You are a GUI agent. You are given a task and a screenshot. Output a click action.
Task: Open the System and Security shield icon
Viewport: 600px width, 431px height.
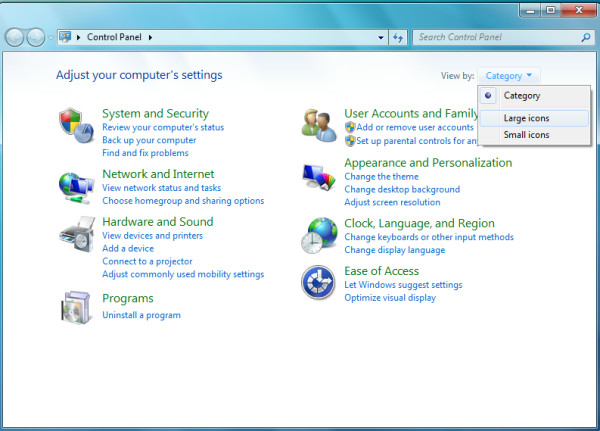click(x=77, y=126)
